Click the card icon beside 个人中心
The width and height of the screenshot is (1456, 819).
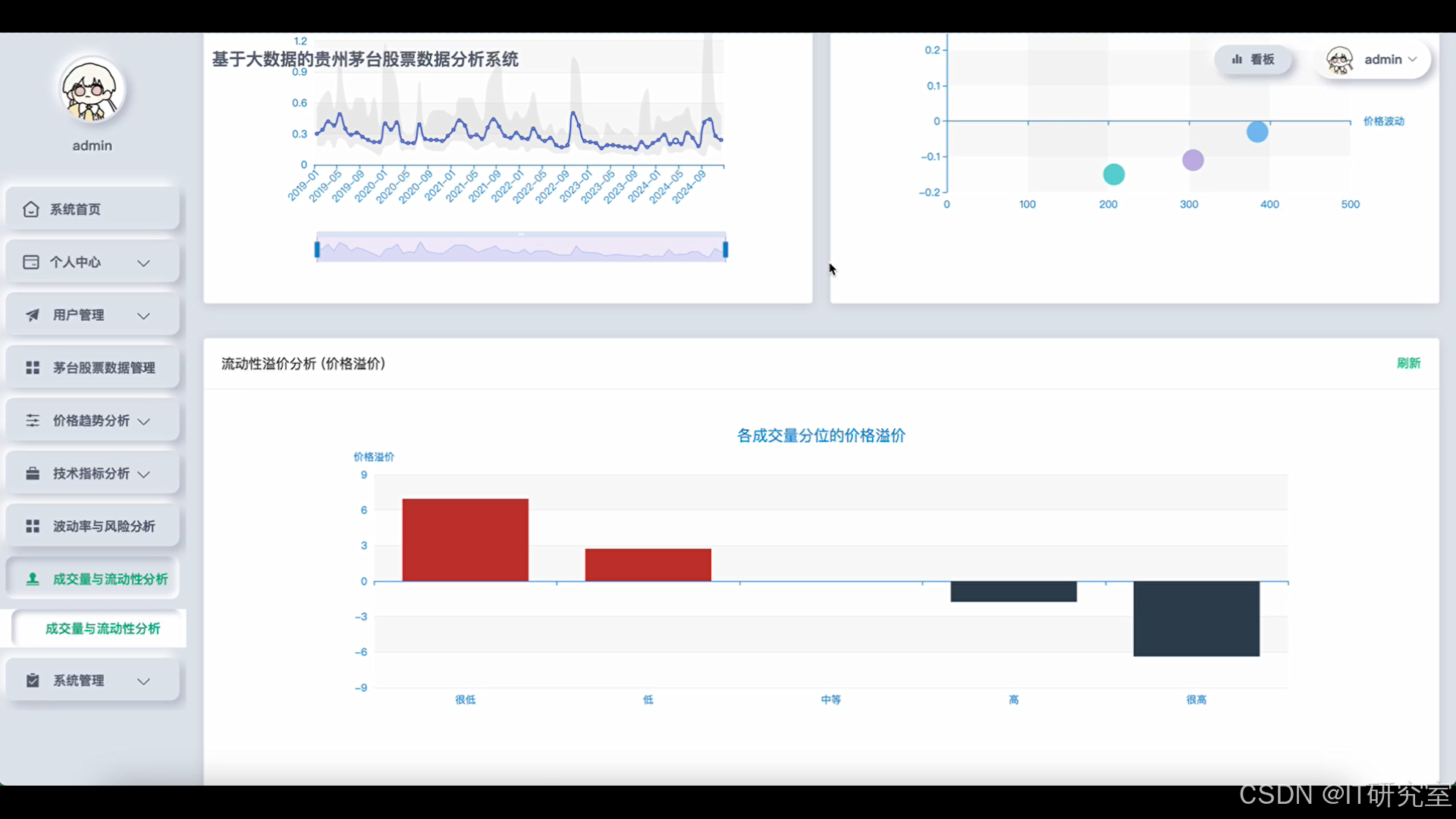coord(31,262)
